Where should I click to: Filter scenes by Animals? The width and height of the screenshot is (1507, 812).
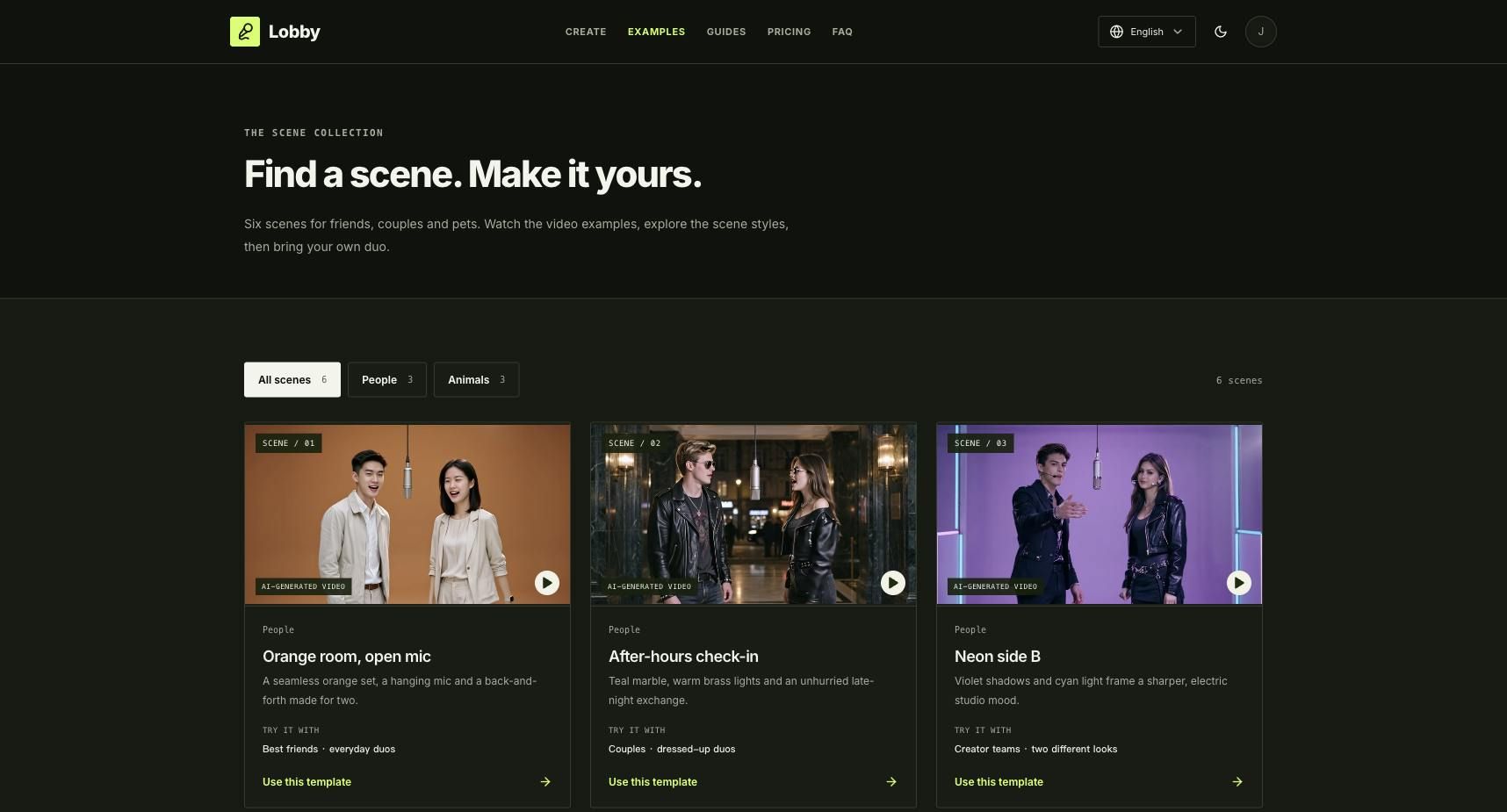pyautogui.click(x=476, y=380)
